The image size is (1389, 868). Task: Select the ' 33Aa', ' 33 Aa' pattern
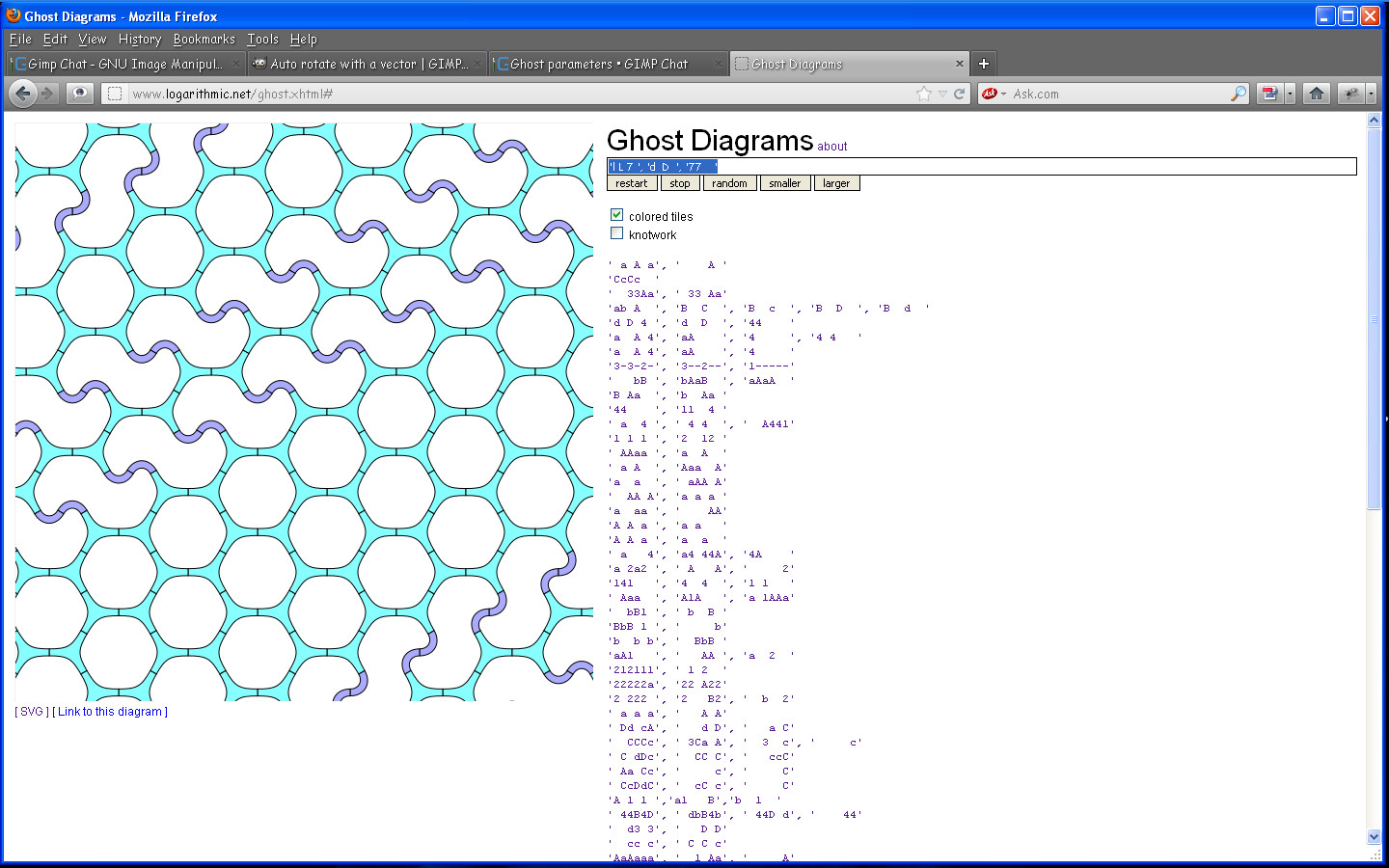667,294
